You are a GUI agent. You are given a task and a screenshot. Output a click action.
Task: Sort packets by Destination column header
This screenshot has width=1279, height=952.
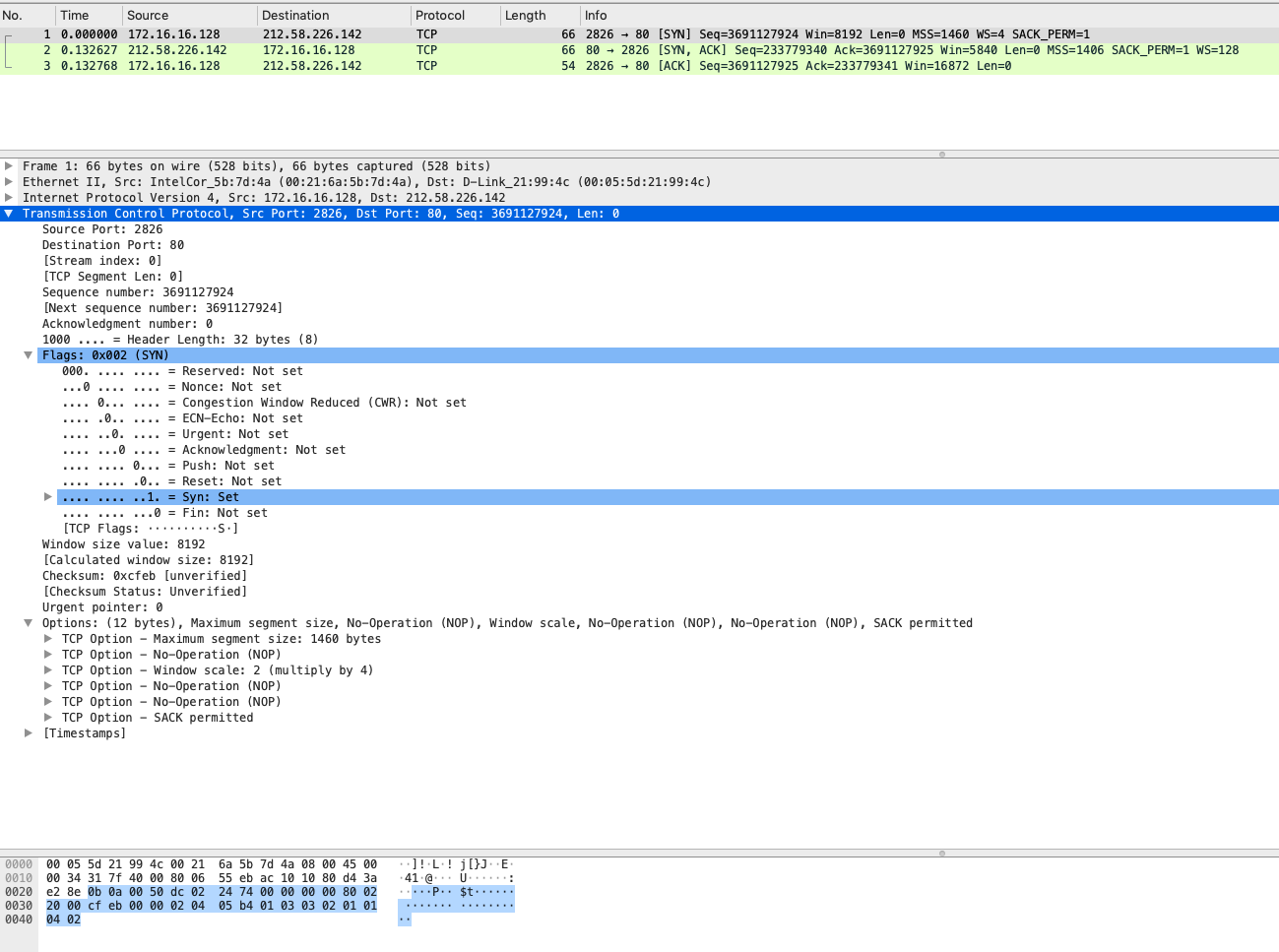pyautogui.click(x=334, y=16)
